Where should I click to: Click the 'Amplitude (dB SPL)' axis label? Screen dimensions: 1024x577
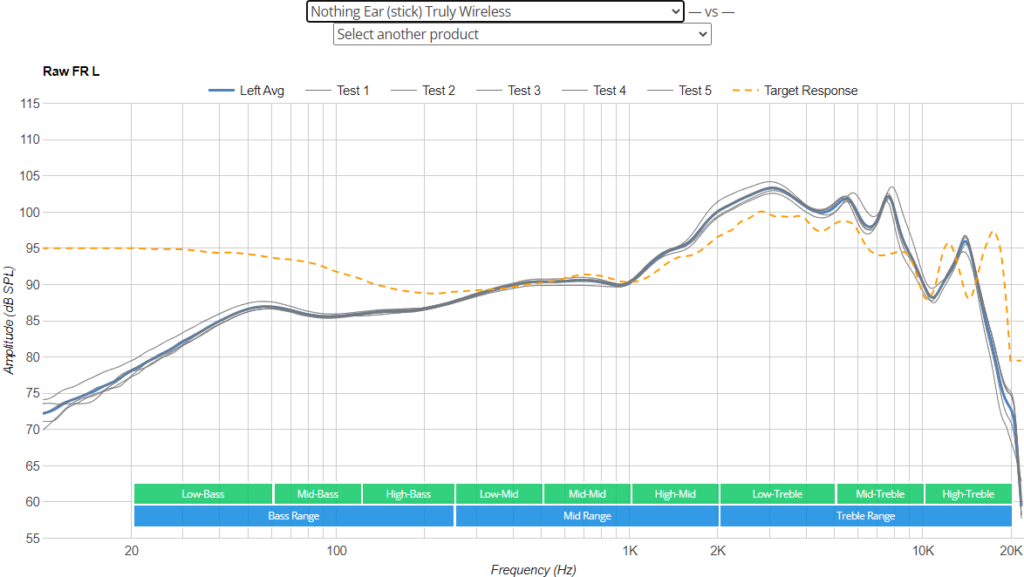click(x=8, y=320)
